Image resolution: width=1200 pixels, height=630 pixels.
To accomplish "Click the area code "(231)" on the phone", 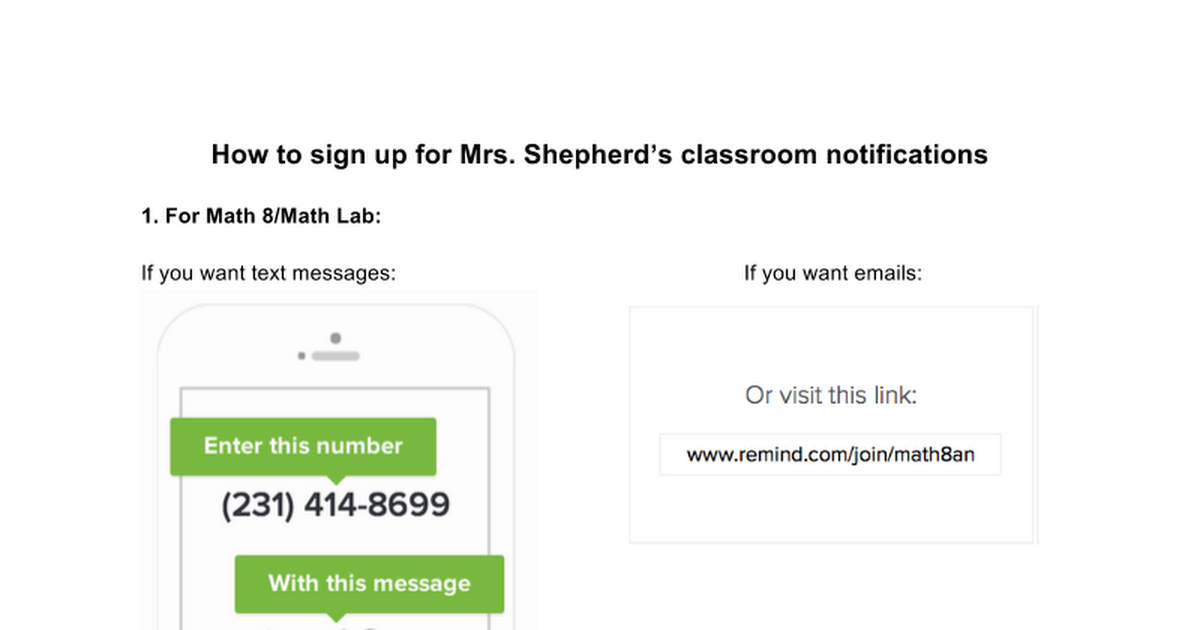I will [x=258, y=506].
